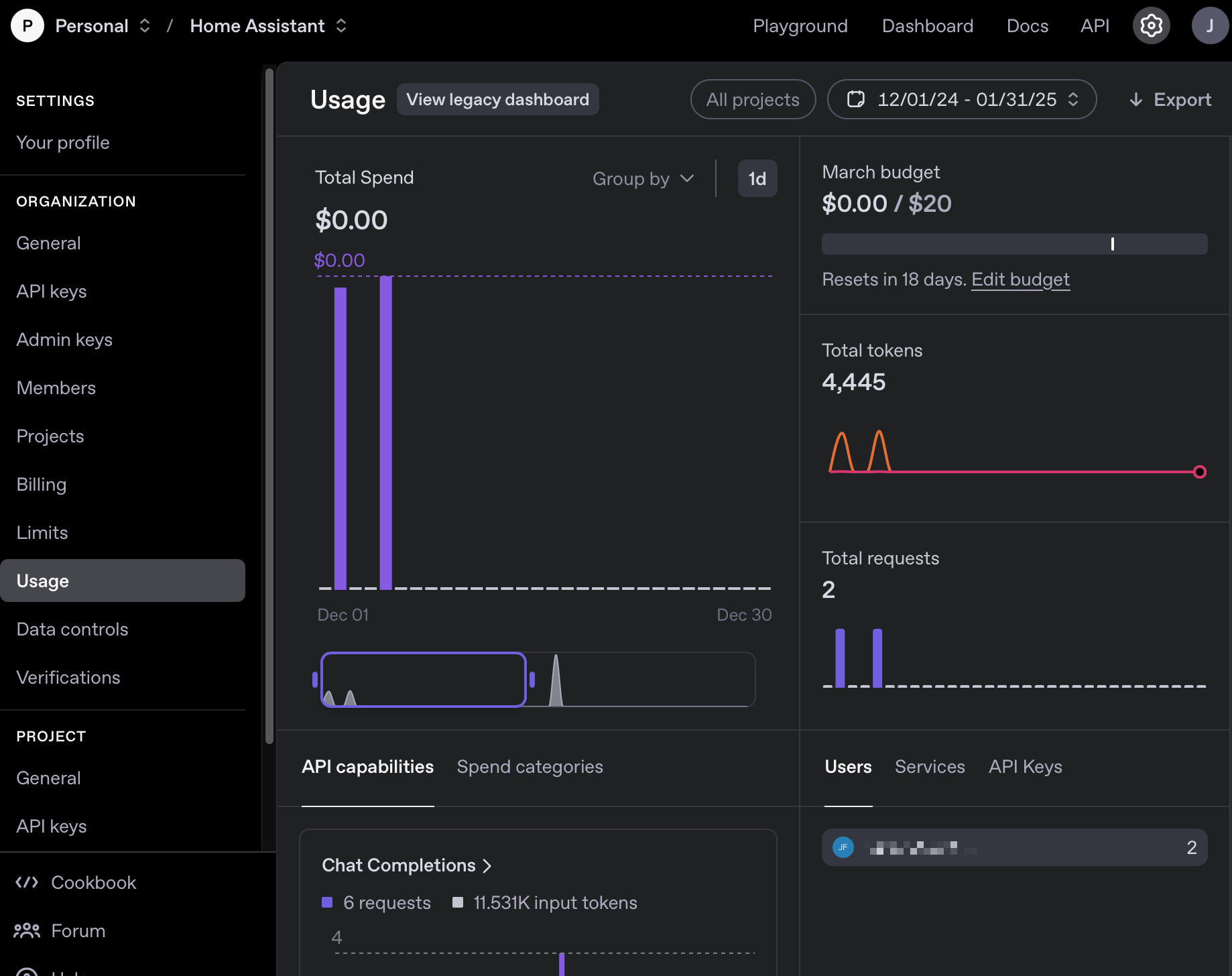Click the calendar icon beside the date range

click(856, 99)
